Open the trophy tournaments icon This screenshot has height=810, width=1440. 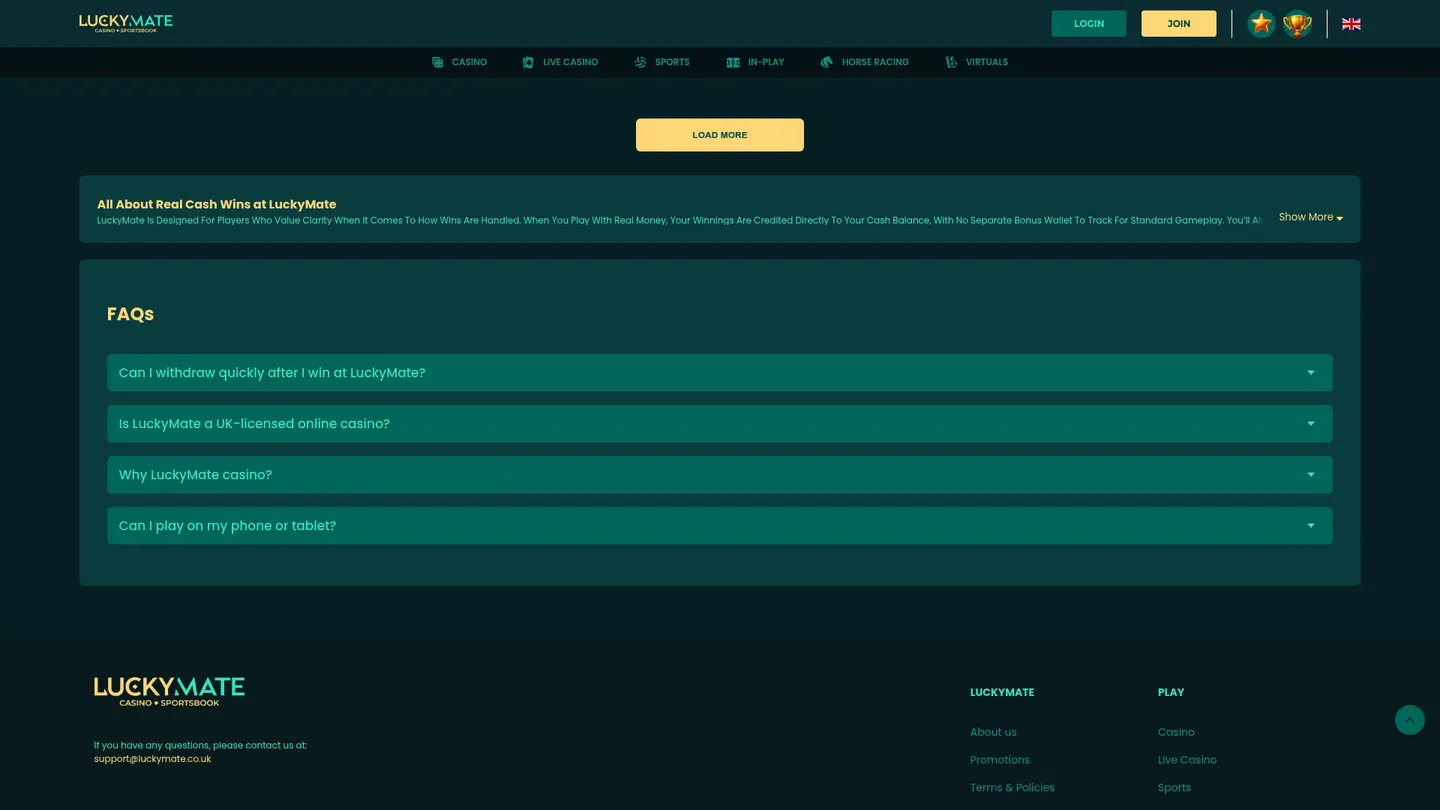[1297, 24]
